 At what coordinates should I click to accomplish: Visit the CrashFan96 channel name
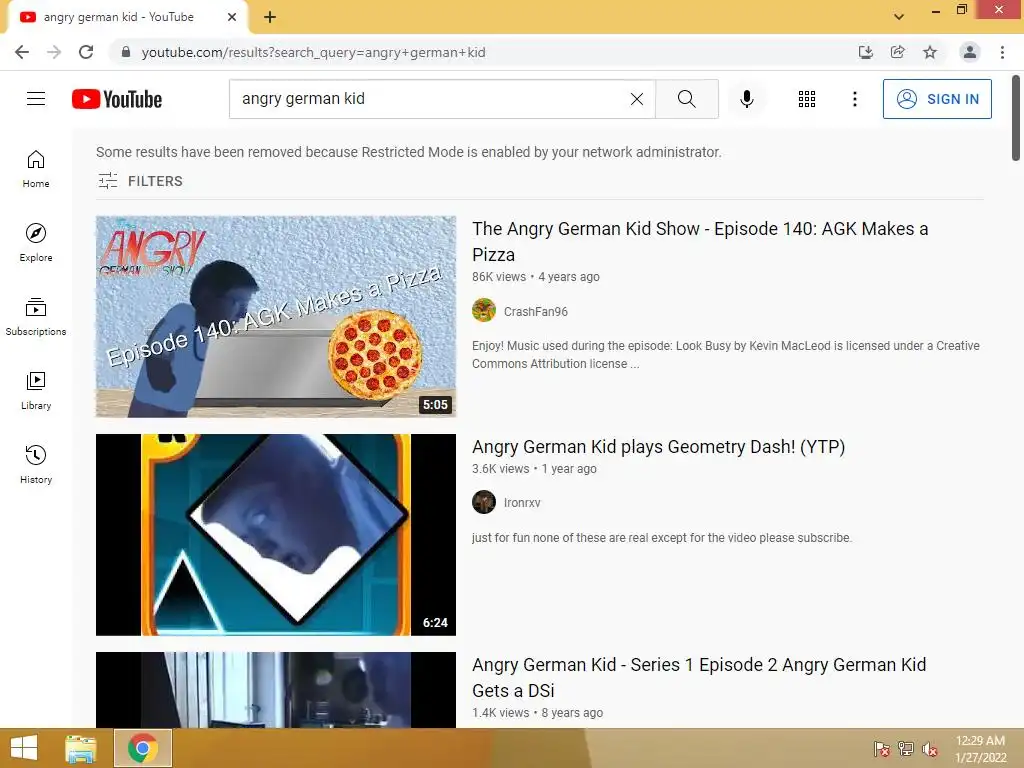pyautogui.click(x=536, y=312)
